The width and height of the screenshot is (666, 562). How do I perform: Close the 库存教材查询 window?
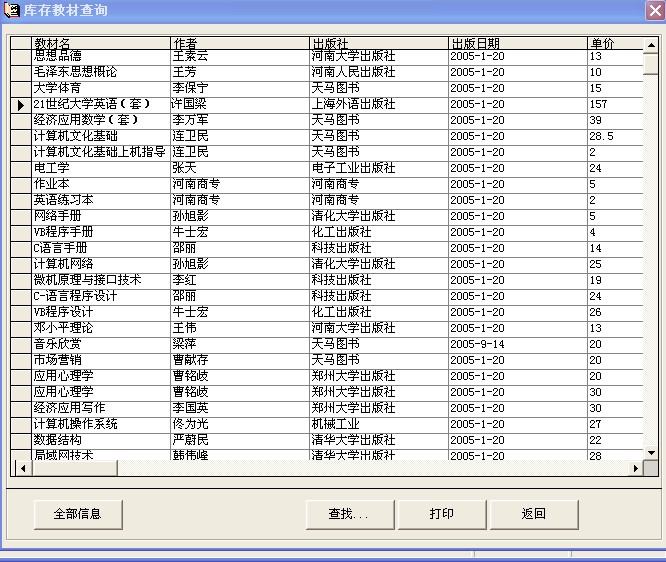click(655, 10)
